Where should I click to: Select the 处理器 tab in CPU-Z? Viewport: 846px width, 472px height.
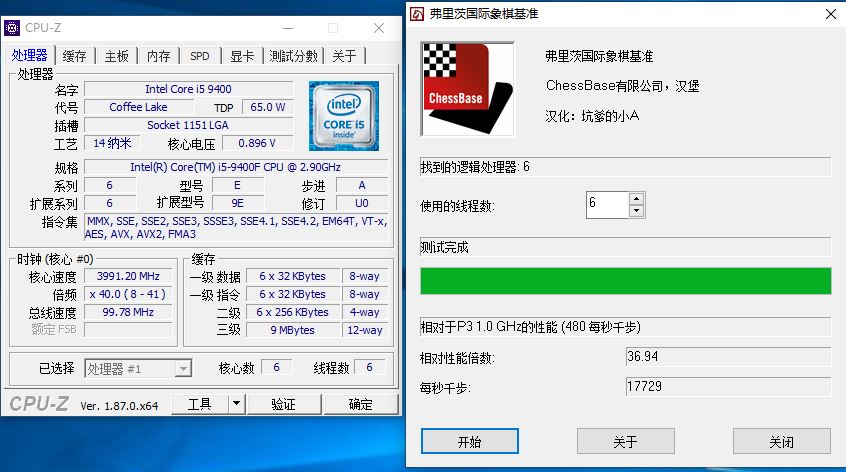click(29, 55)
